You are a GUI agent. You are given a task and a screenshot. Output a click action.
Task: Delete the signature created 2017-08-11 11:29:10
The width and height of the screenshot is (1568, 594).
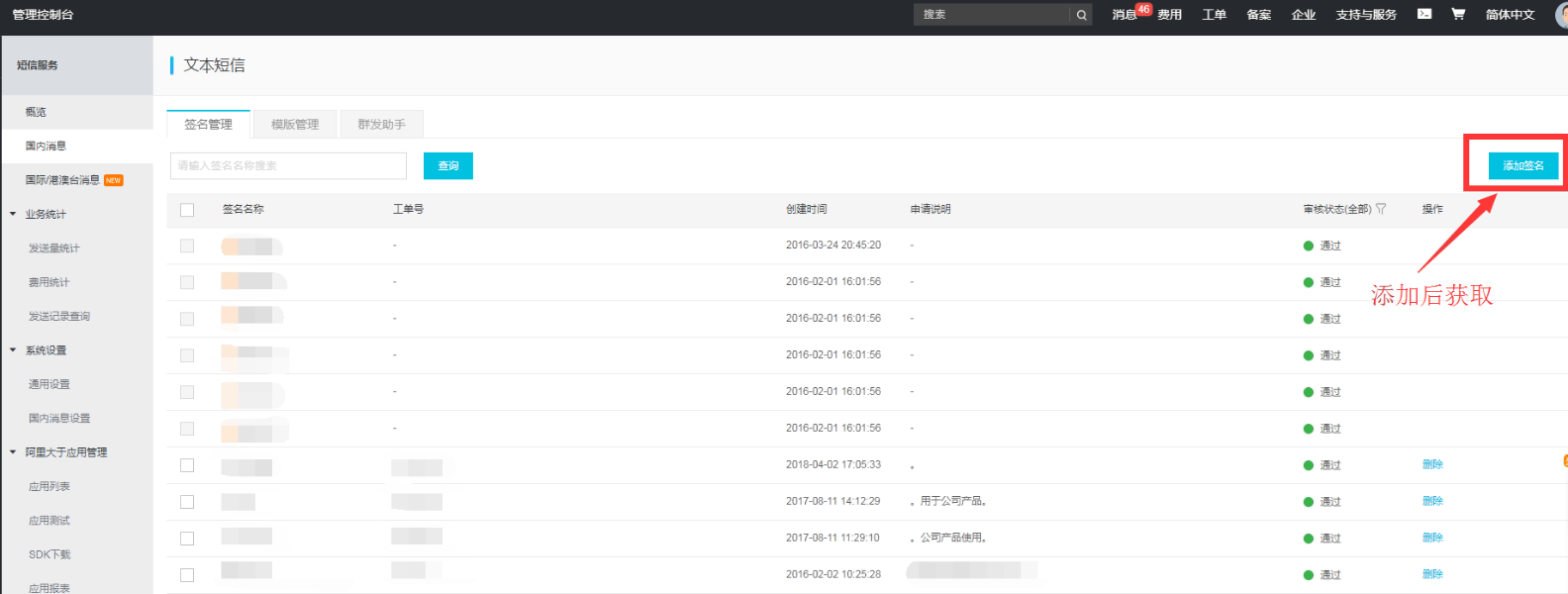(x=1432, y=538)
